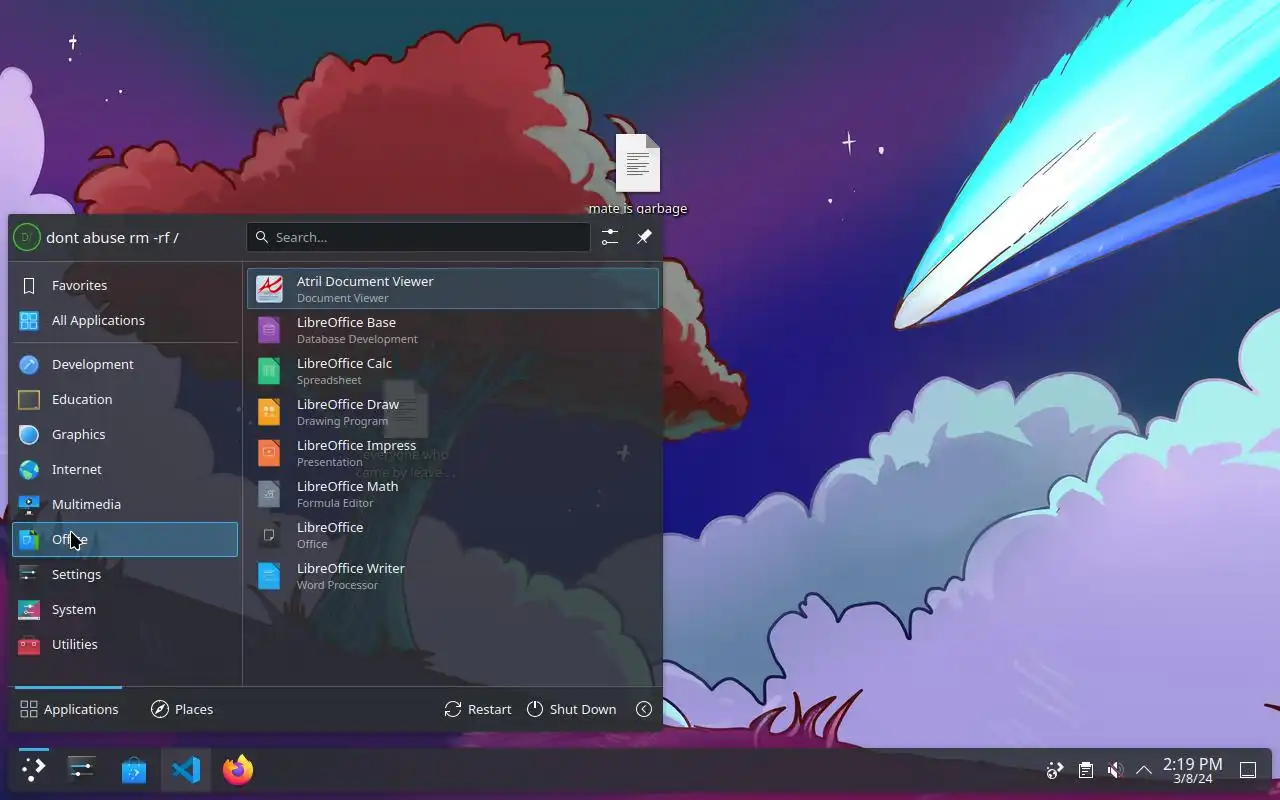Open the clock showing 2:19 PM
Viewport: 1280px width, 800px height.
tap(1192, 770)
